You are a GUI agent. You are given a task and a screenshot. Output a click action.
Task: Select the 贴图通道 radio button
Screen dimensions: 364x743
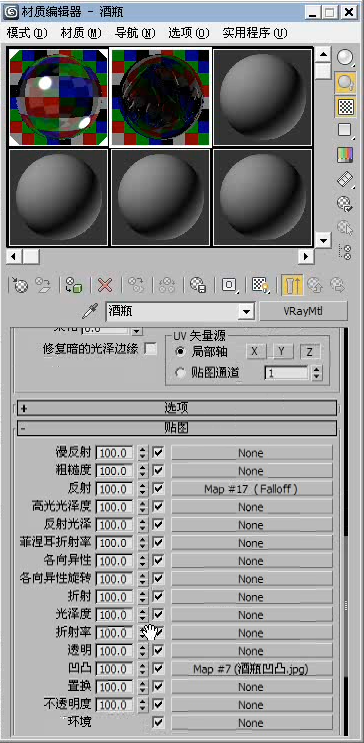click(180, 373)
